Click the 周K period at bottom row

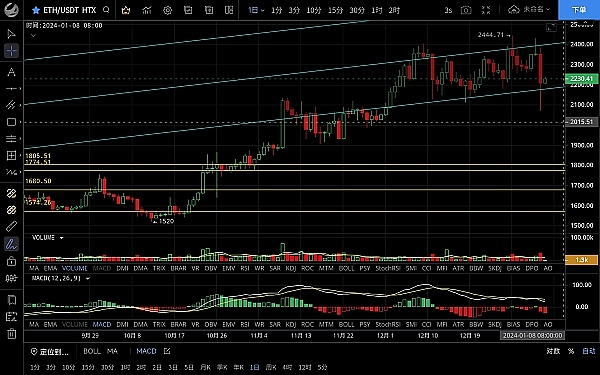click(271, 367)
